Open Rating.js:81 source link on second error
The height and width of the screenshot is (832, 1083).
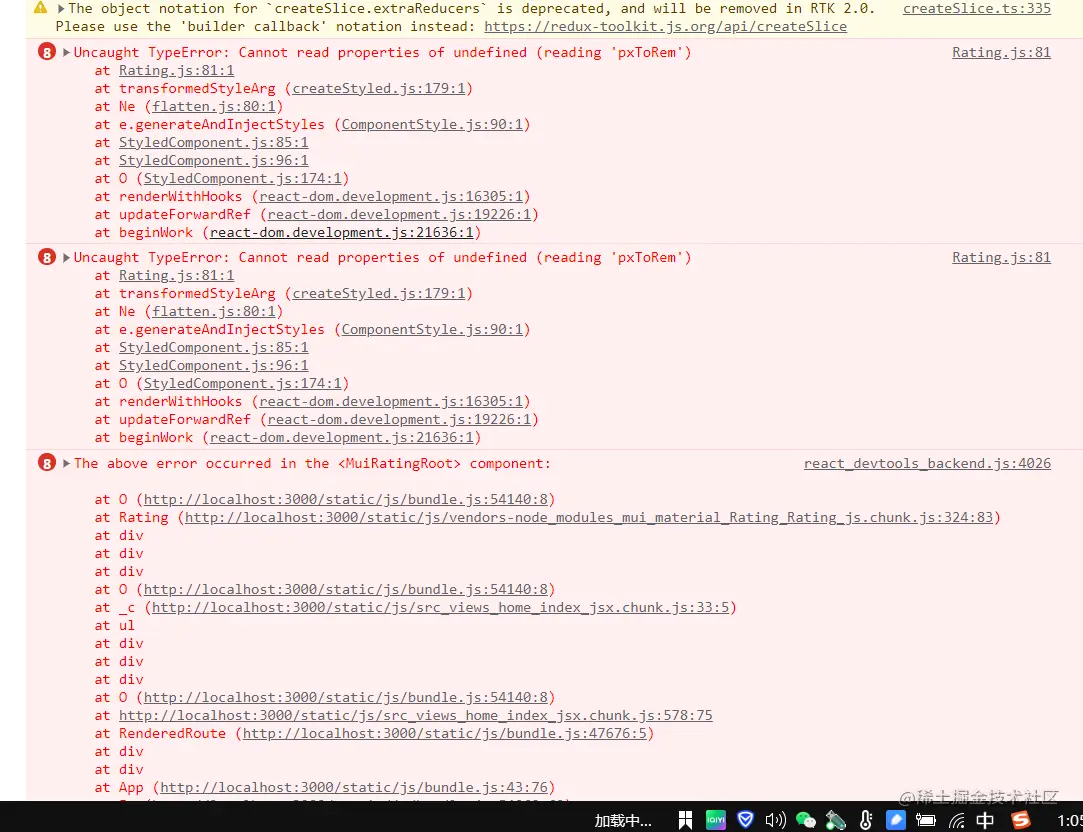coord(1001,257)
